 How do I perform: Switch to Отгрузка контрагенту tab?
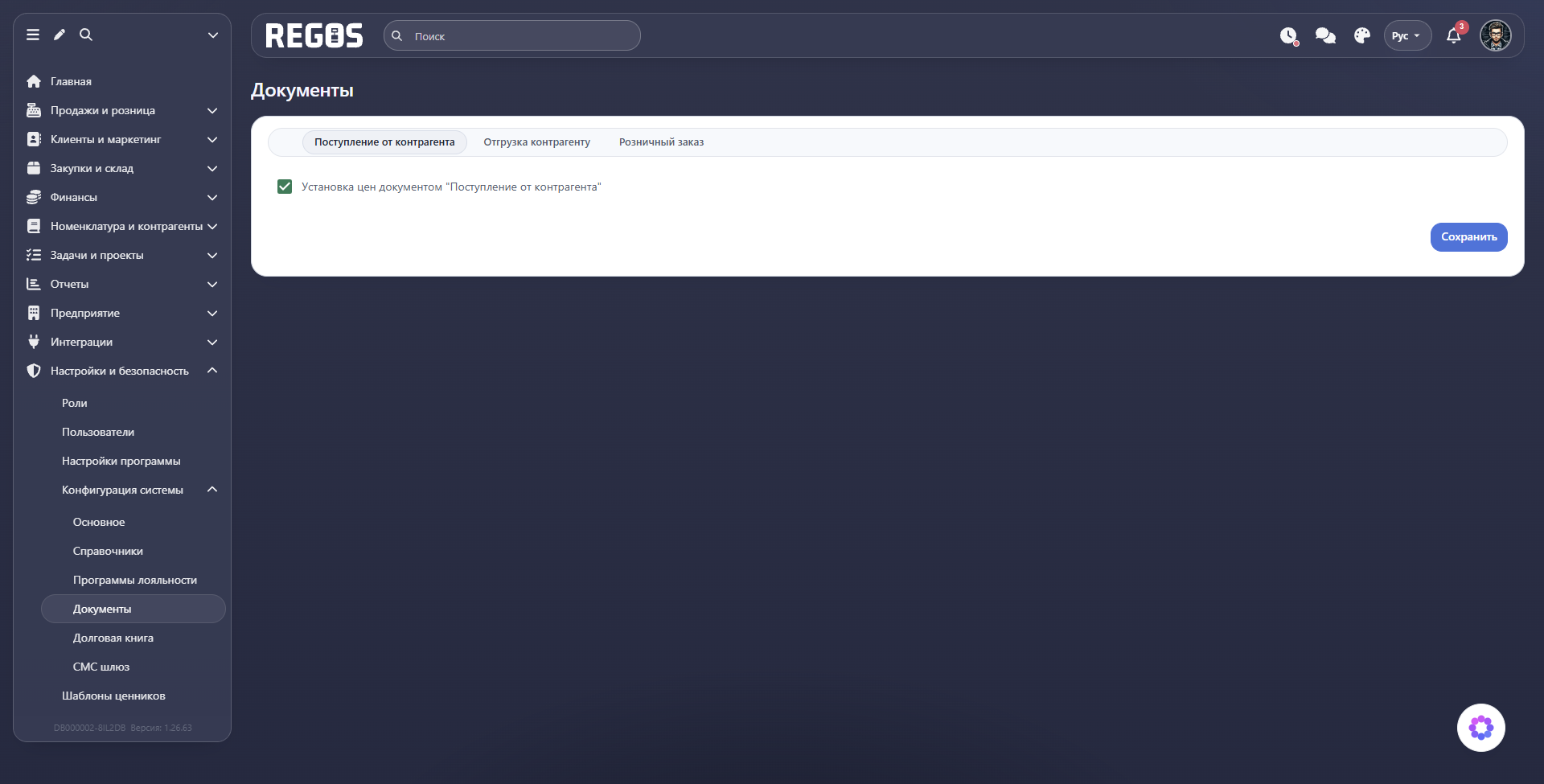click(x=536, y=142)
